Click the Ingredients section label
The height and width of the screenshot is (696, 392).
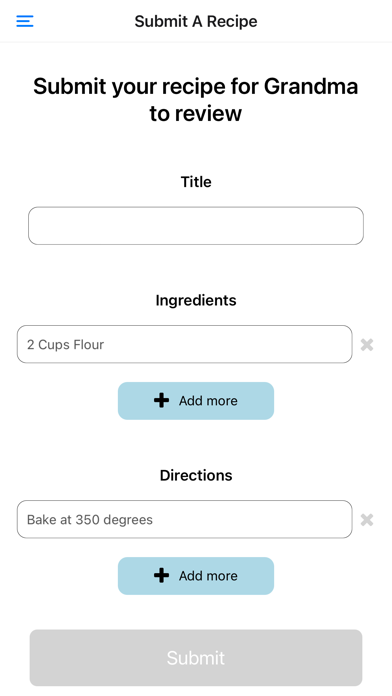tap(196, 301)
